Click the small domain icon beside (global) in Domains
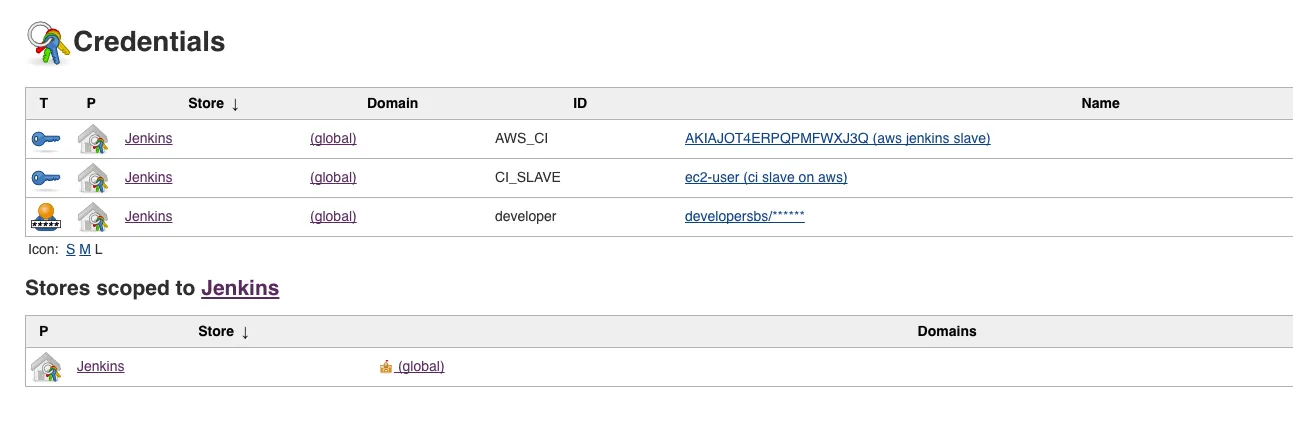Screen dimensions: 1293x430 [386, 367]
